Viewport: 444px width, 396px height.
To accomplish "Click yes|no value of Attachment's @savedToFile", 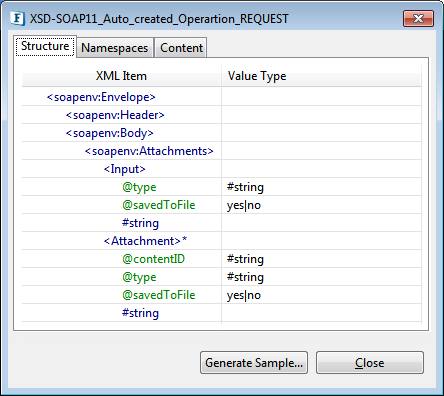I will pyautogui.click(x=244, y=295).
